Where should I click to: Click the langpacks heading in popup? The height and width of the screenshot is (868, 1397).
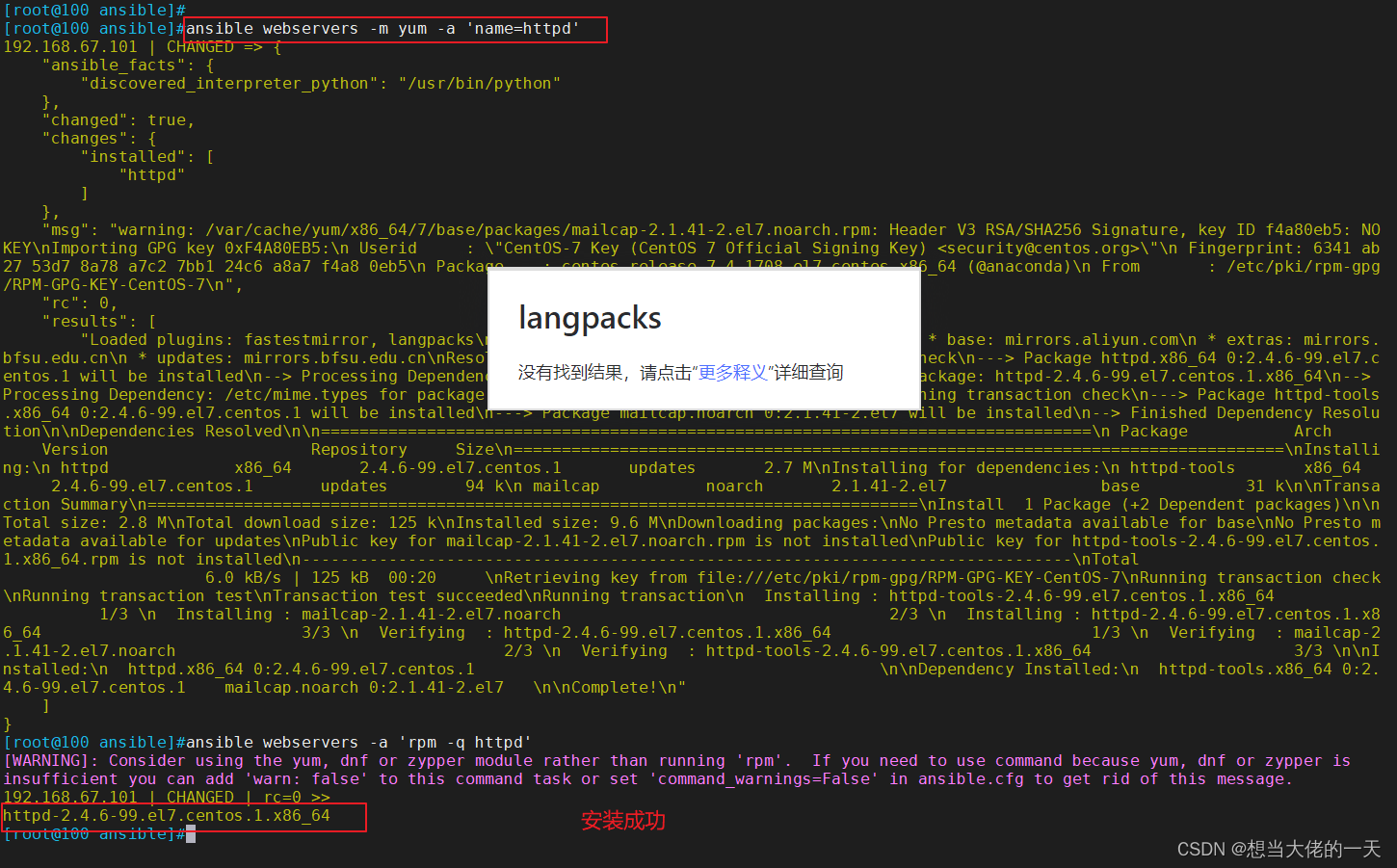tap(590, 318)
